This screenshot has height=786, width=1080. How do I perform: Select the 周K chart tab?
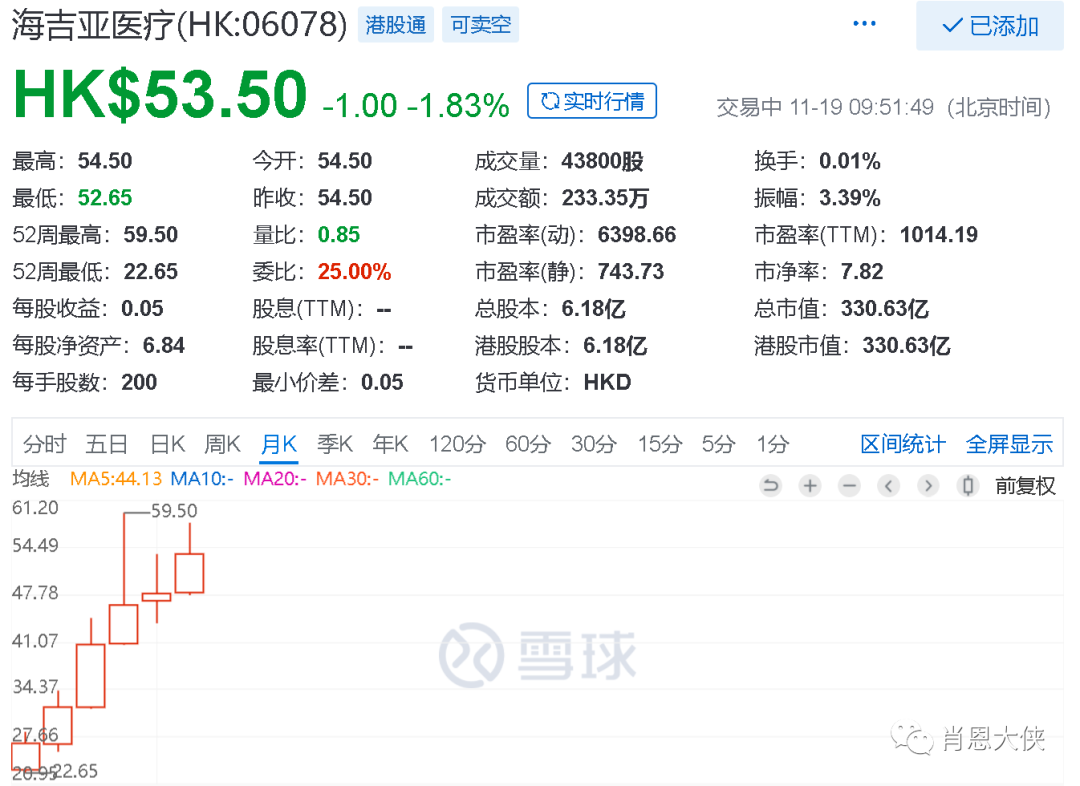tap(222, 444)
